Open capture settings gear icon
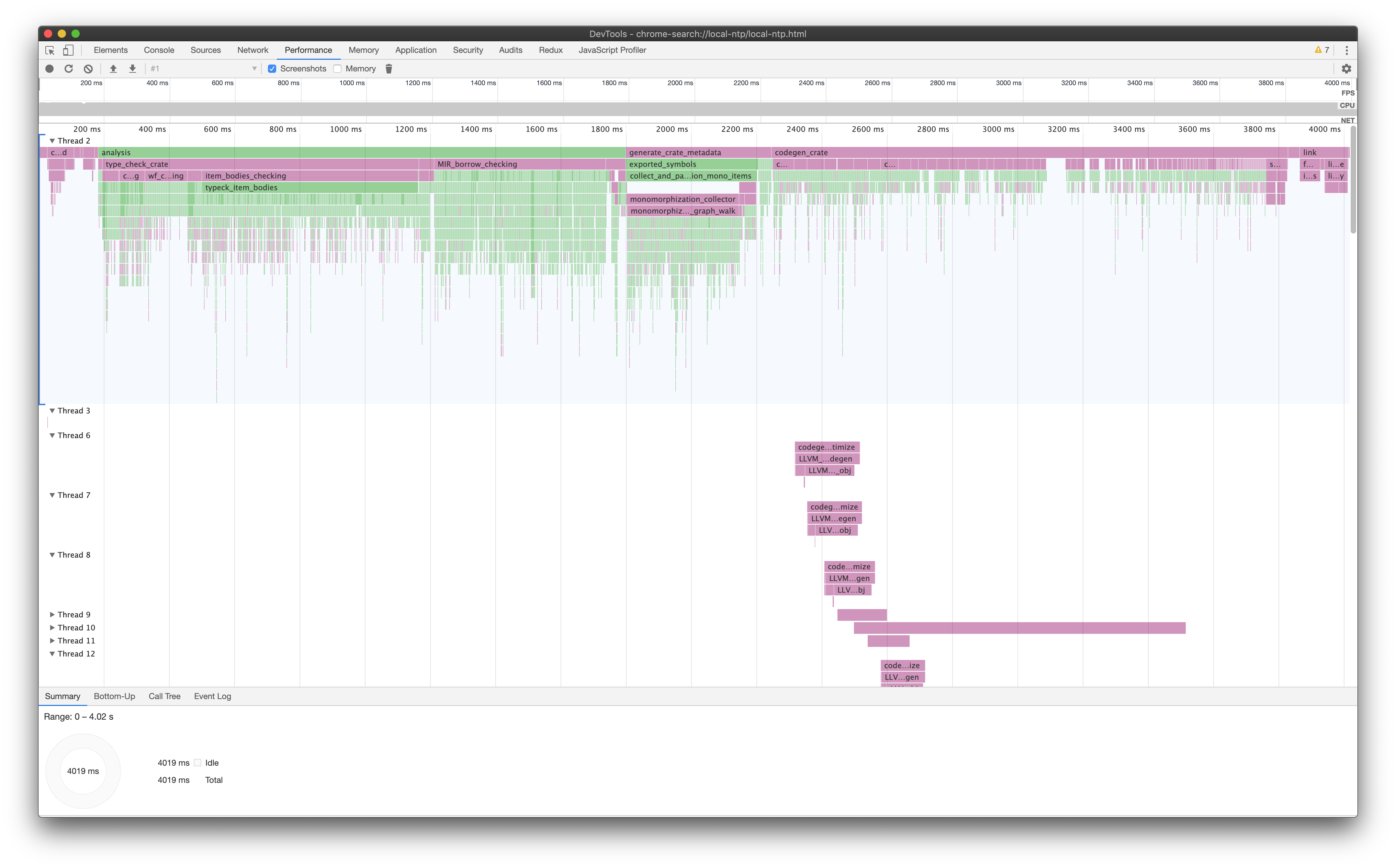1396x868 pixels. tap(1346, 69)
